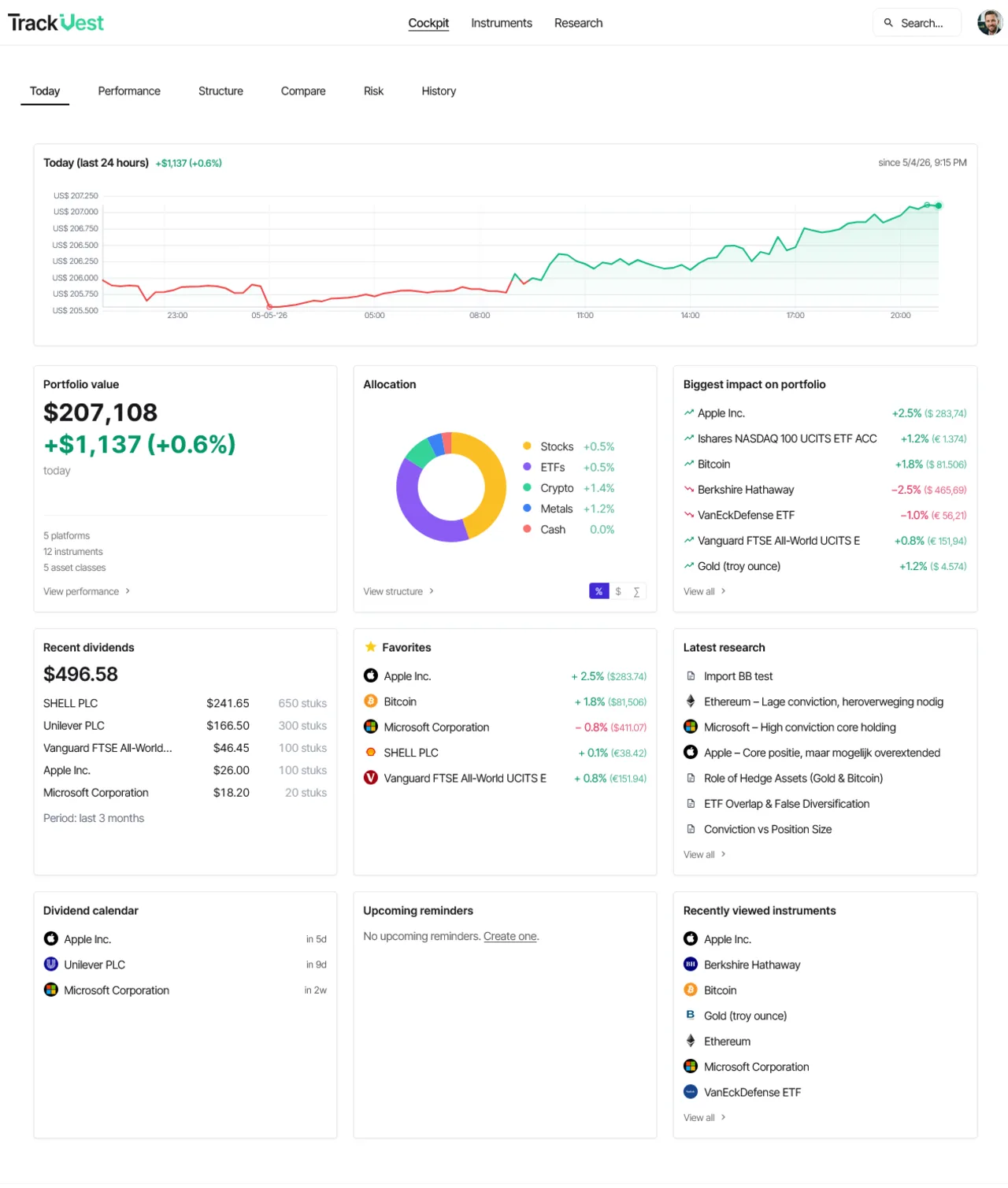This screenshot has height=1188, width=1008.
Task: Open Gold (troy ounce) impact row
Action: [x=825, y=566]
